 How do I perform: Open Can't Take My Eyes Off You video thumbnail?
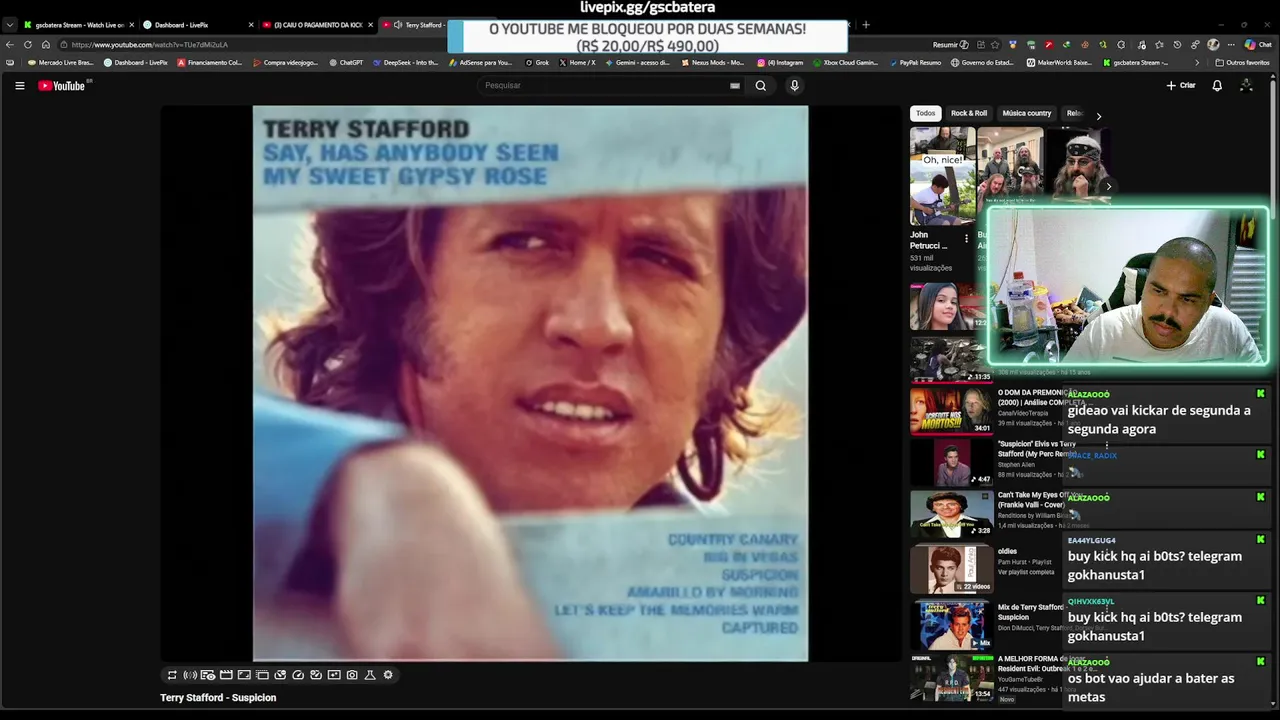click(951, 516)
